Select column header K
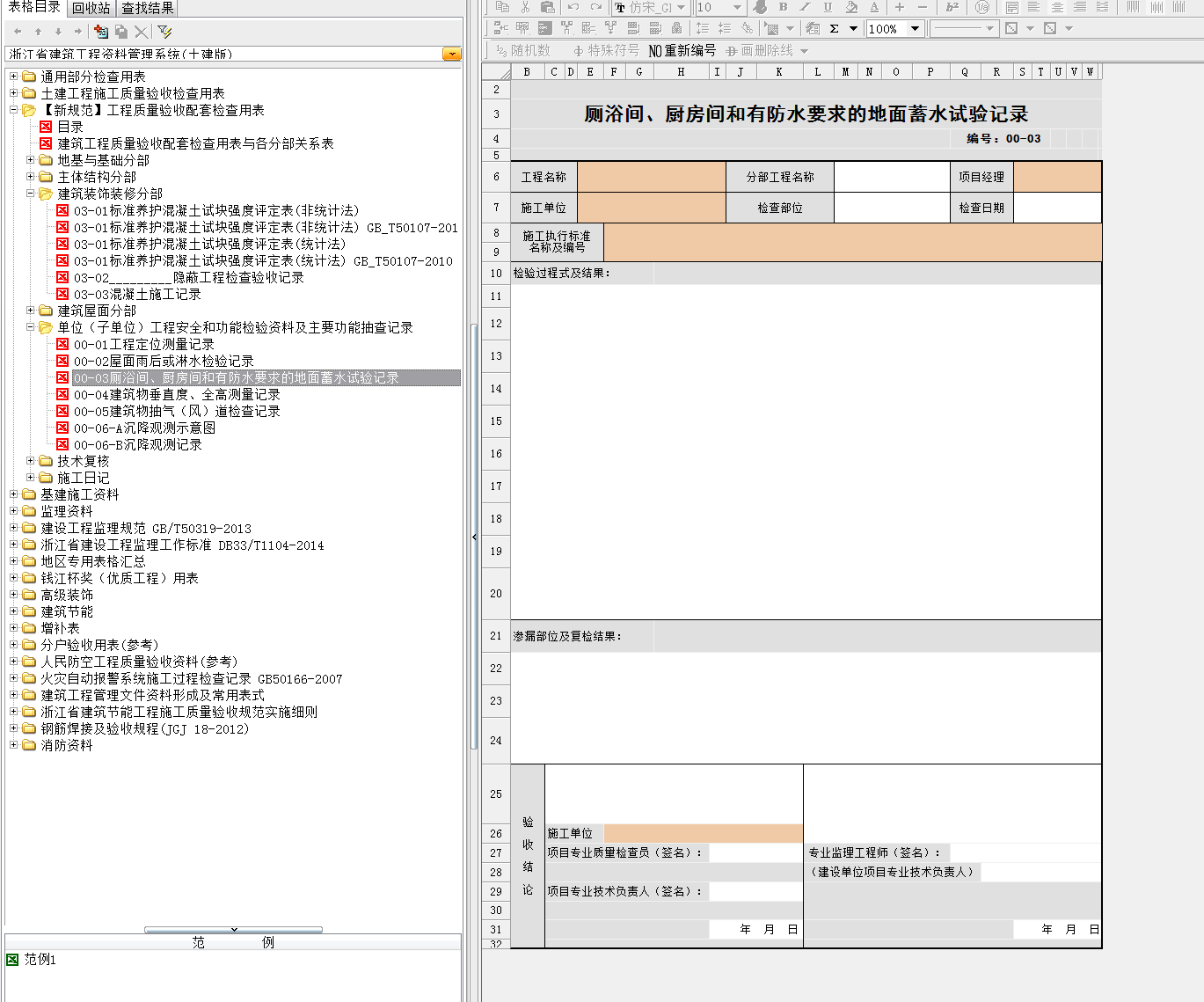The height and width of the screenshot is (1002, 1204). pos(779,72)
